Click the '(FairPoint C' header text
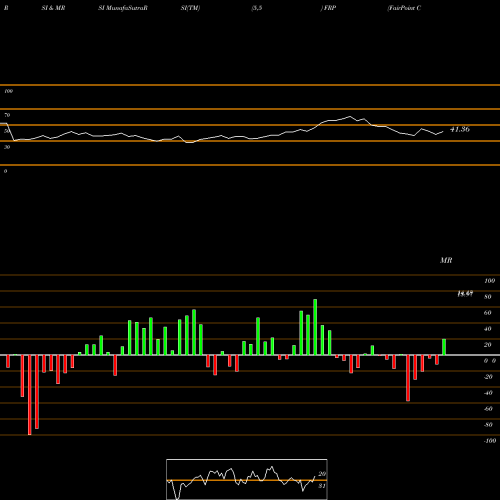This screenshot has width=500, height=500. pos(404,8)
